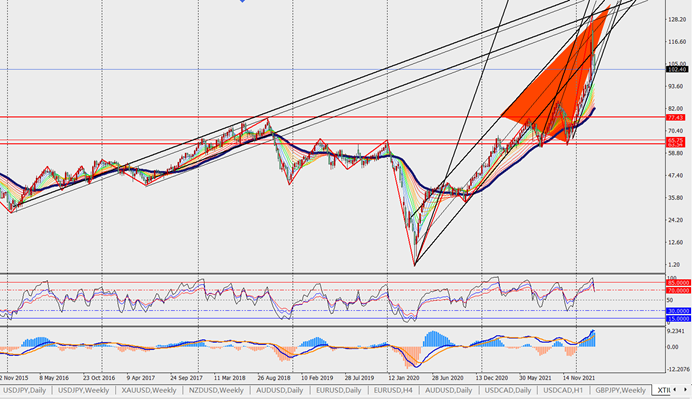Click the current price label 102.40
The height and width of the screenshot is (399, 692).
pyautogui.click(x=677, y=69)
